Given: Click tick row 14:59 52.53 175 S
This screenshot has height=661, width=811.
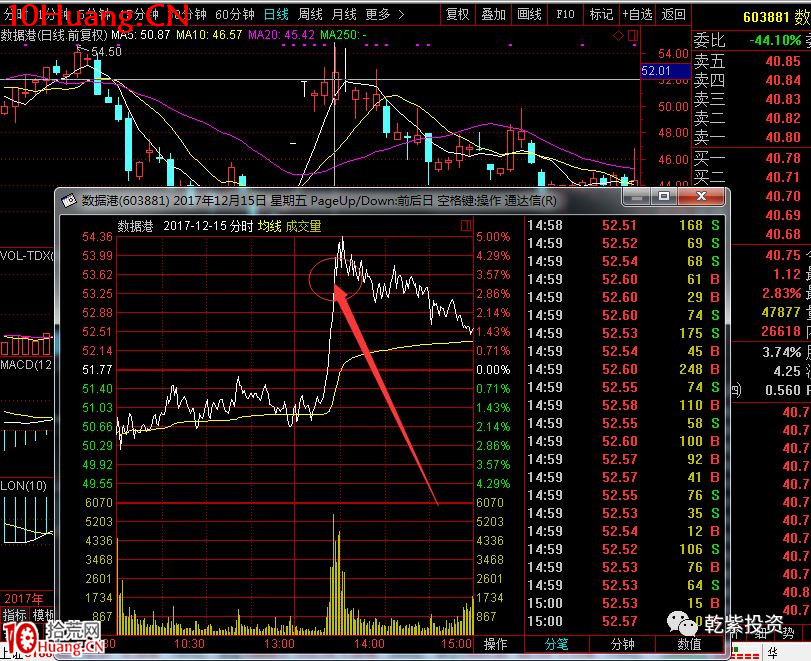Looking at the screenshot, I should pyautogui.click(x=623, y=333).
